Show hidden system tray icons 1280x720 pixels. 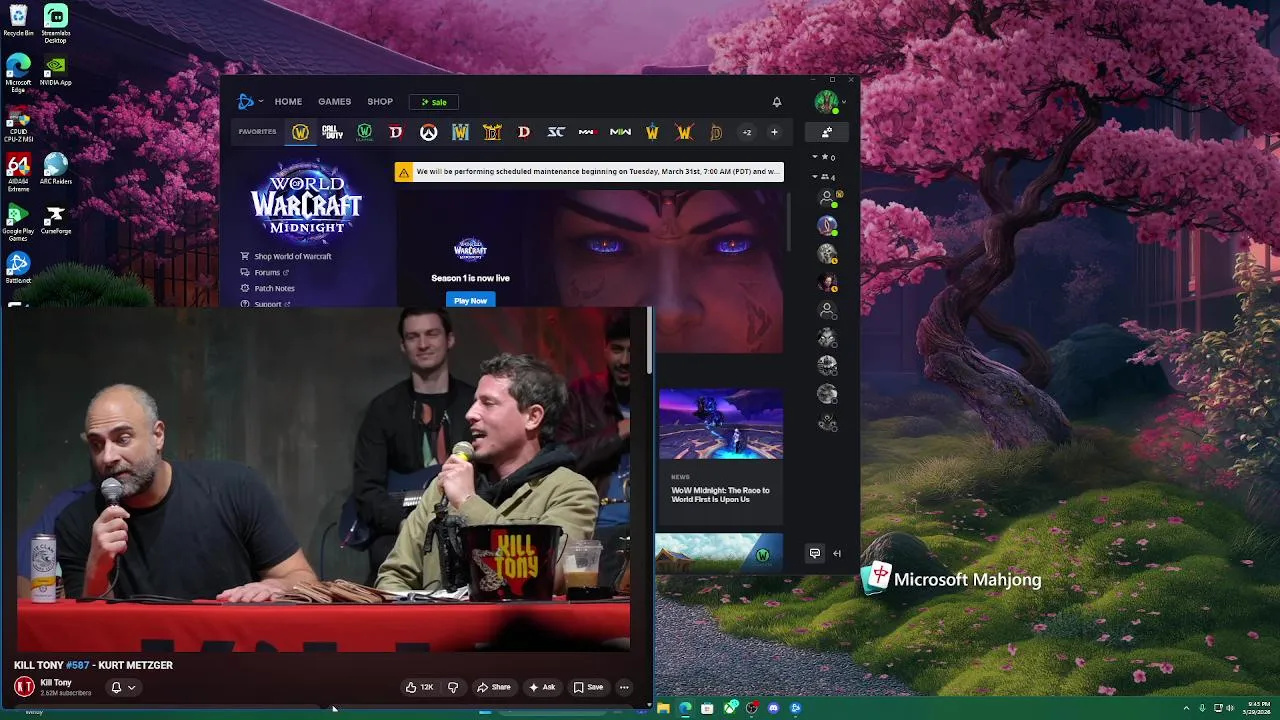click(x=1186, y=708)
